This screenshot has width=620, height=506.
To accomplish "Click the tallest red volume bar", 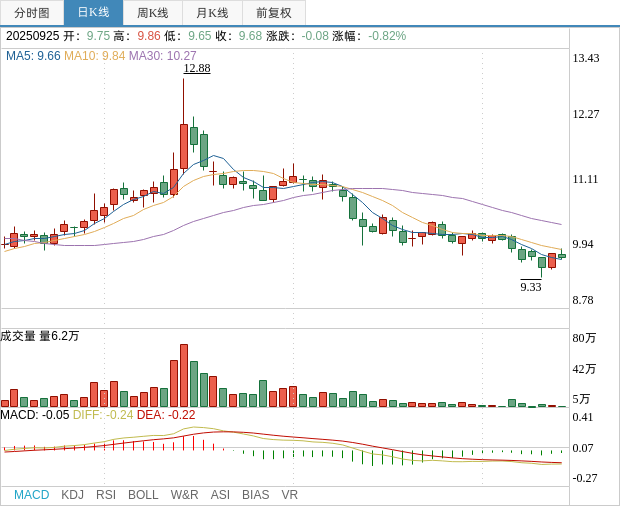I will [x=184, y=376].
